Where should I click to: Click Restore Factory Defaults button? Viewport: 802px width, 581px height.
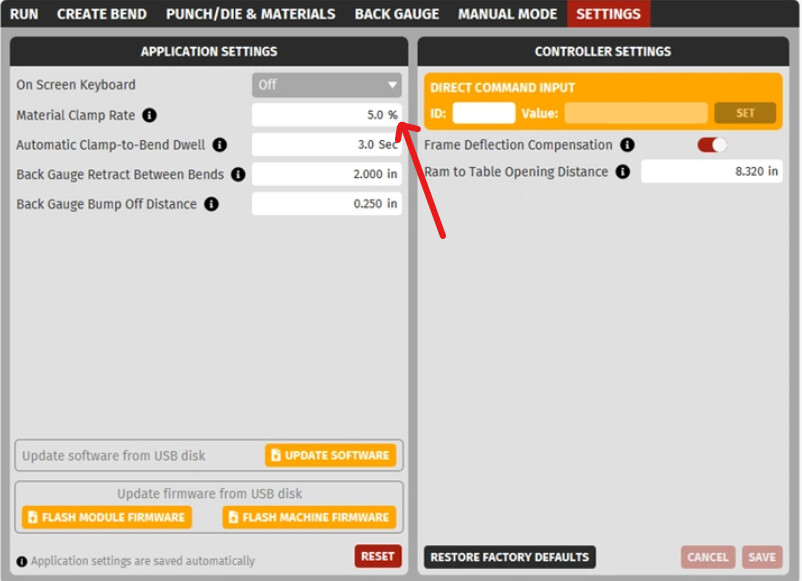(x=510, y=557)
